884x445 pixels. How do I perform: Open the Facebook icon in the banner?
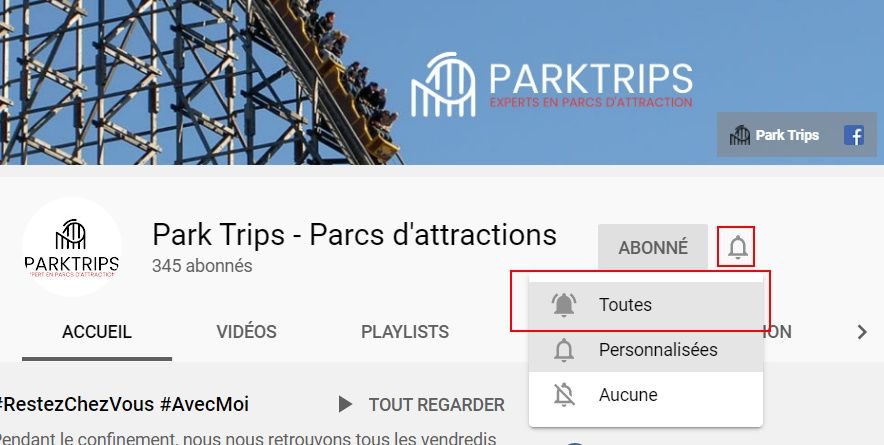pyautogui.click(x=854, y=135)
